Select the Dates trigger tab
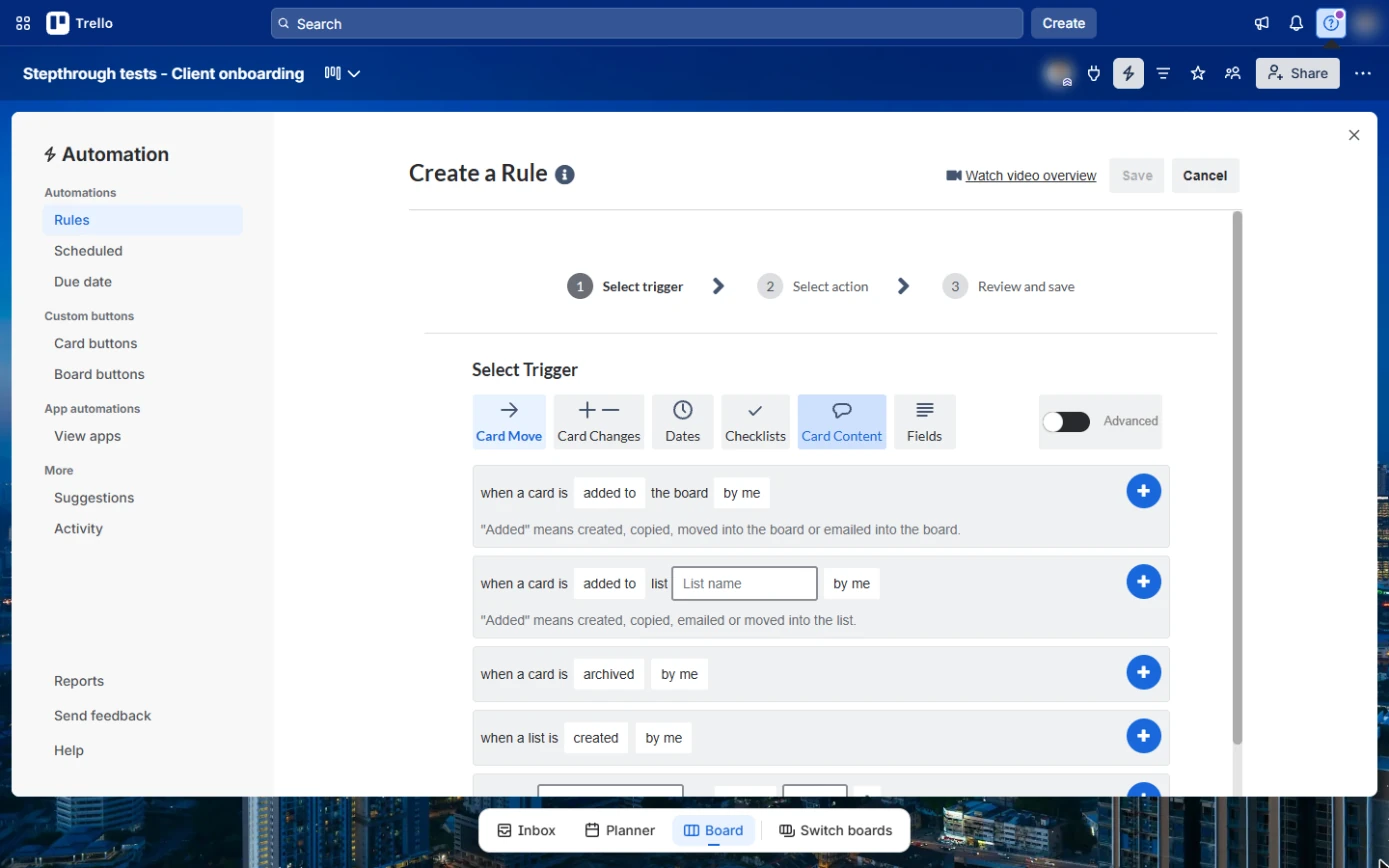 (x=683, y=421)
